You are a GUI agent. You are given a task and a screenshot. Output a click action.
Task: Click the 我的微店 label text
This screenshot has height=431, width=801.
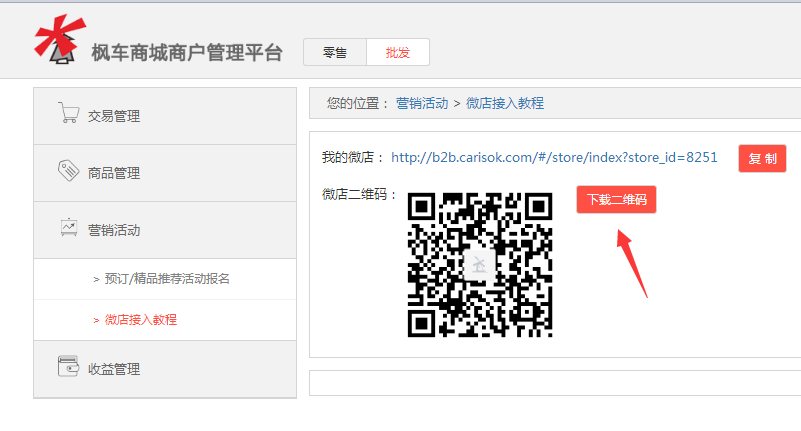[x=352, y=157]
